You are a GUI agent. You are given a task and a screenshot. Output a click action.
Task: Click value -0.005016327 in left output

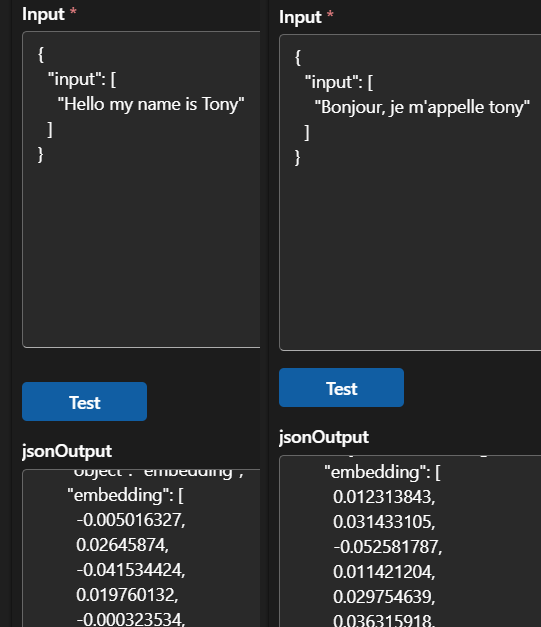[131, 520]
